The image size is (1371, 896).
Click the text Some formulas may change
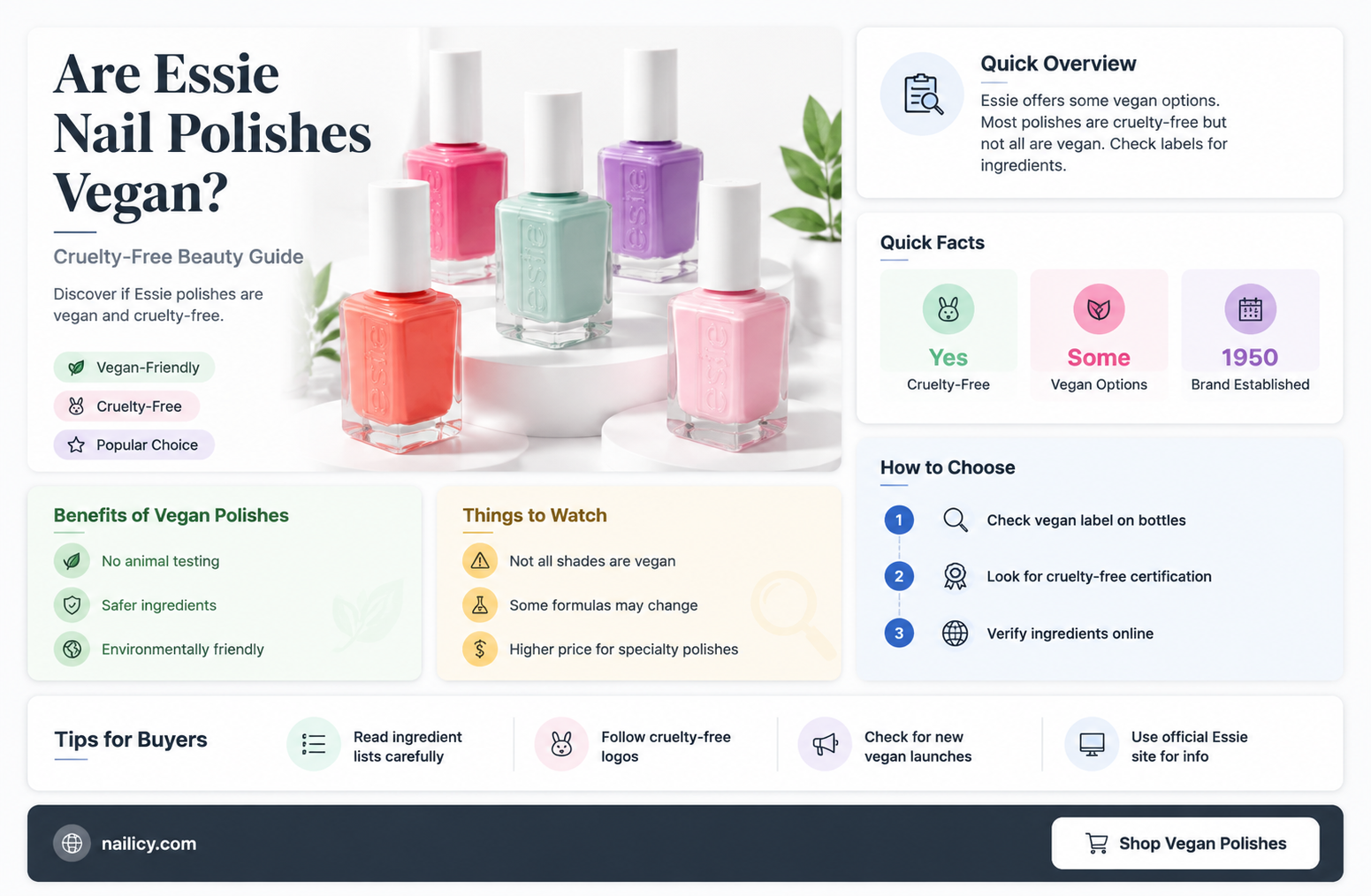[603, 605]
